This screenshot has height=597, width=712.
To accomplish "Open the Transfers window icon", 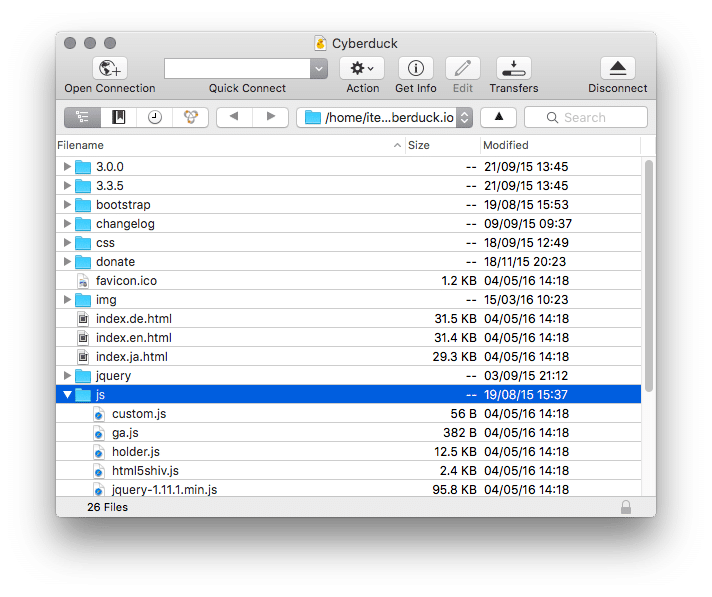I will (x=513, y=68).
